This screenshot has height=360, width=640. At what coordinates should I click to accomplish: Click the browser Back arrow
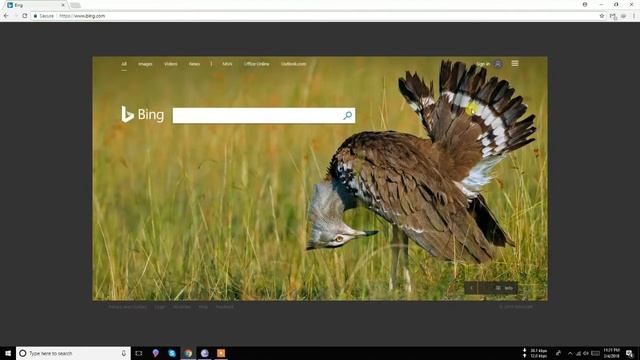tap(6, 16)
